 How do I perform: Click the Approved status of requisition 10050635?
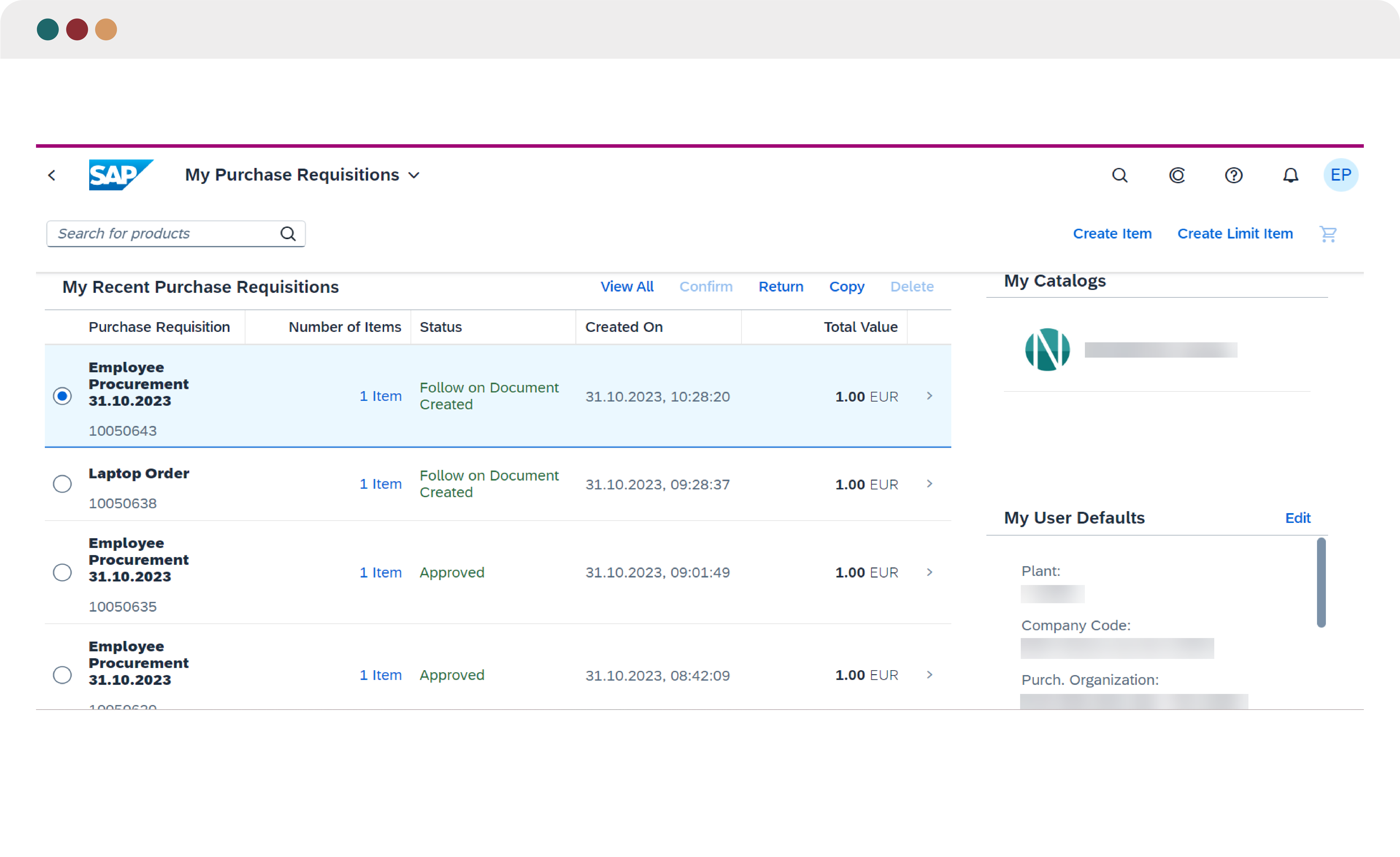(x=452, y=572)
